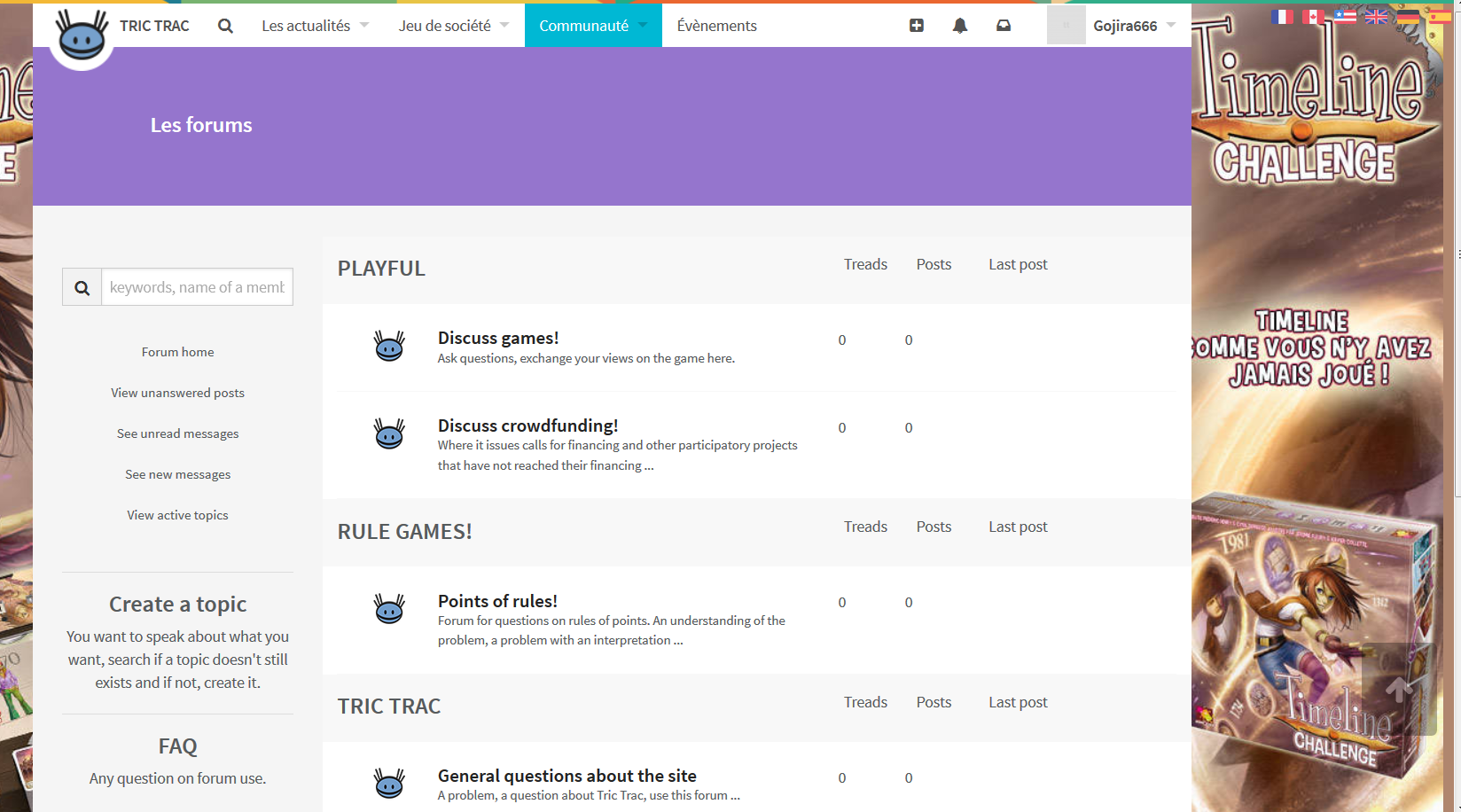This screenshot has width=1461, height=812.
Task: Open the navbar search magnifier
Action: [x=226, y=26]
